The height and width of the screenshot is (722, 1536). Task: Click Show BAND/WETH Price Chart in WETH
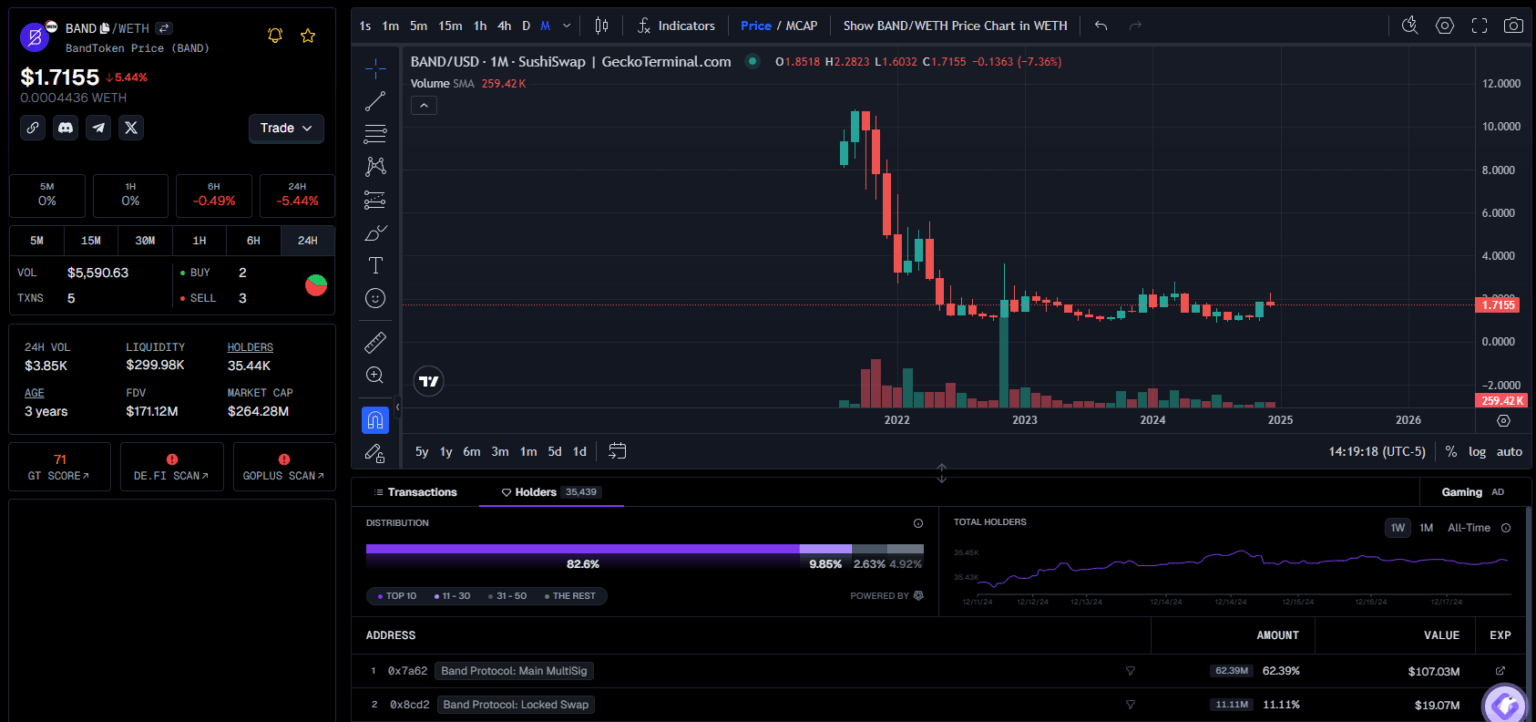pos(954,25)
